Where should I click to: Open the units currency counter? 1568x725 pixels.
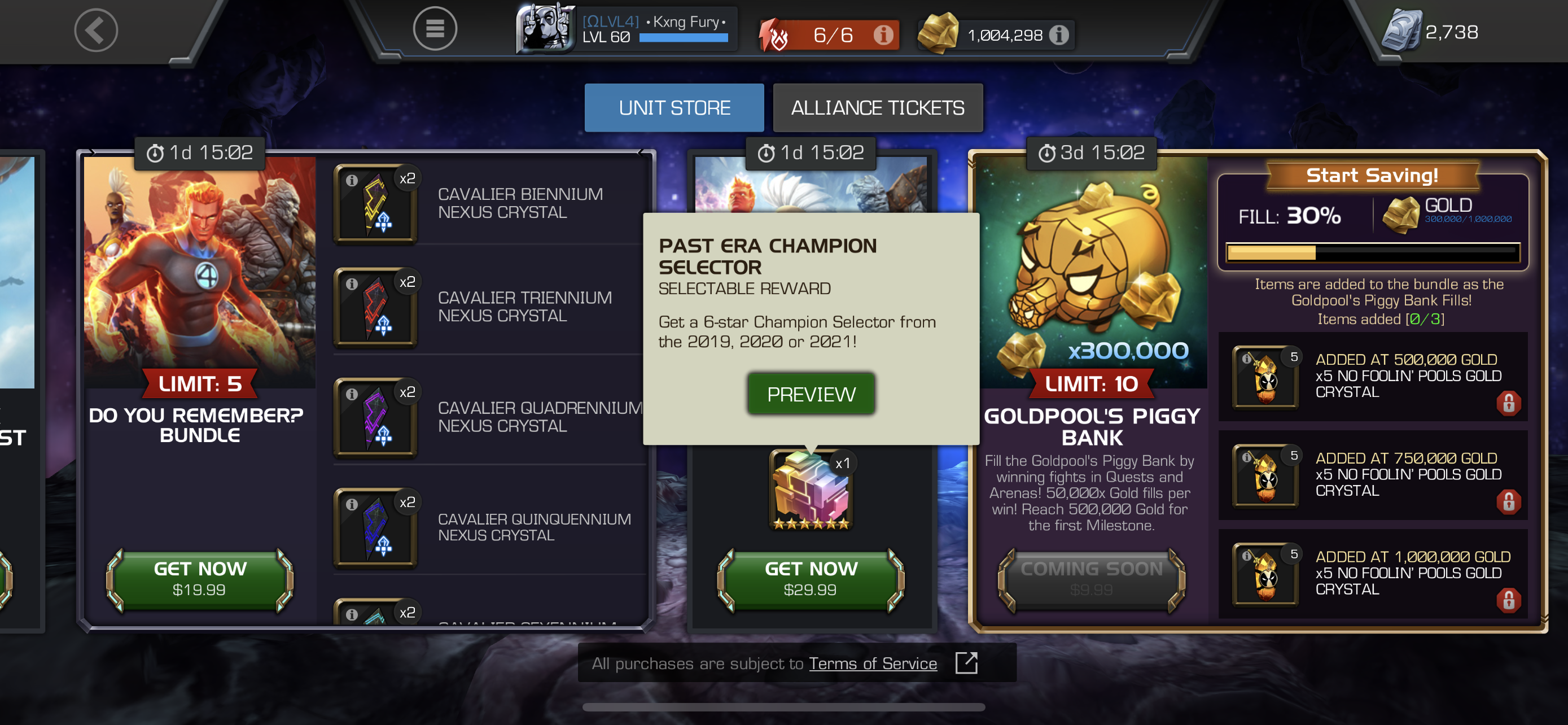(1430, 31)
